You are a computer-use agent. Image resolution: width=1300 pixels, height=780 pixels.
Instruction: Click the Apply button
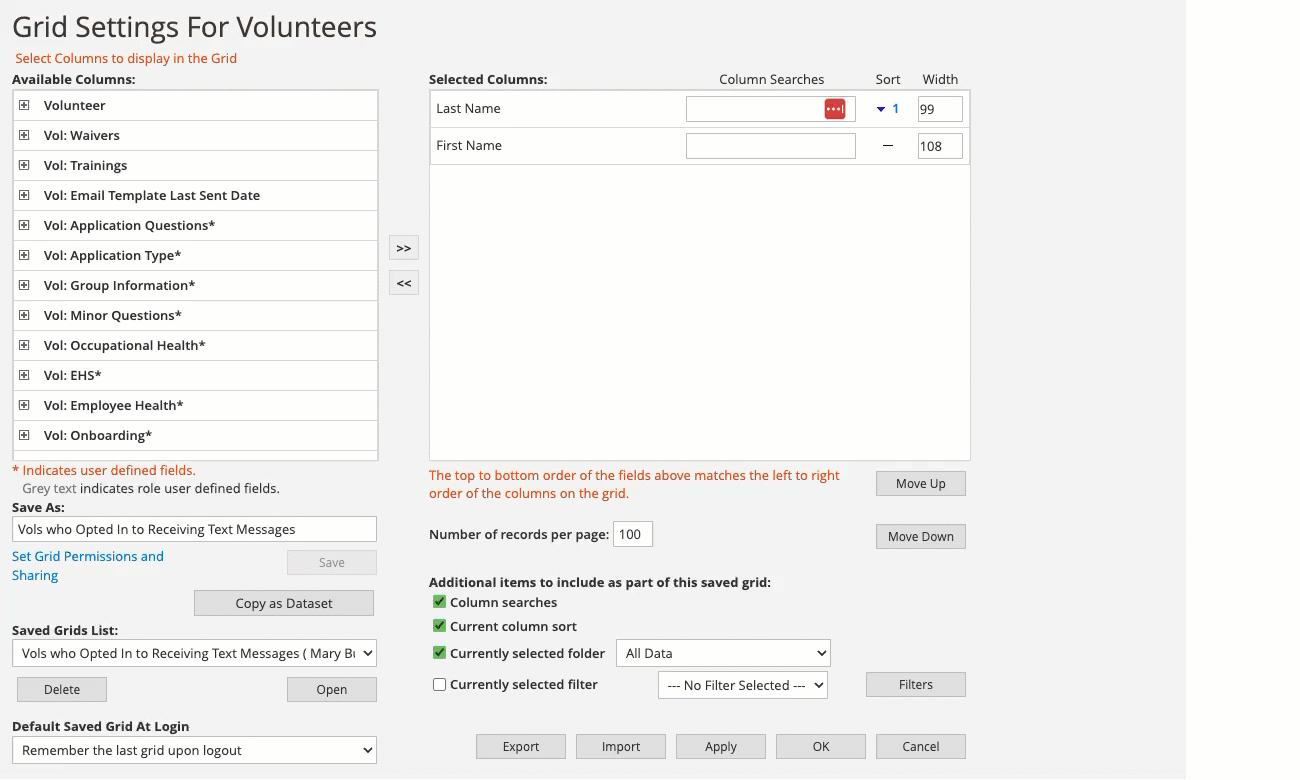[721, 746]
